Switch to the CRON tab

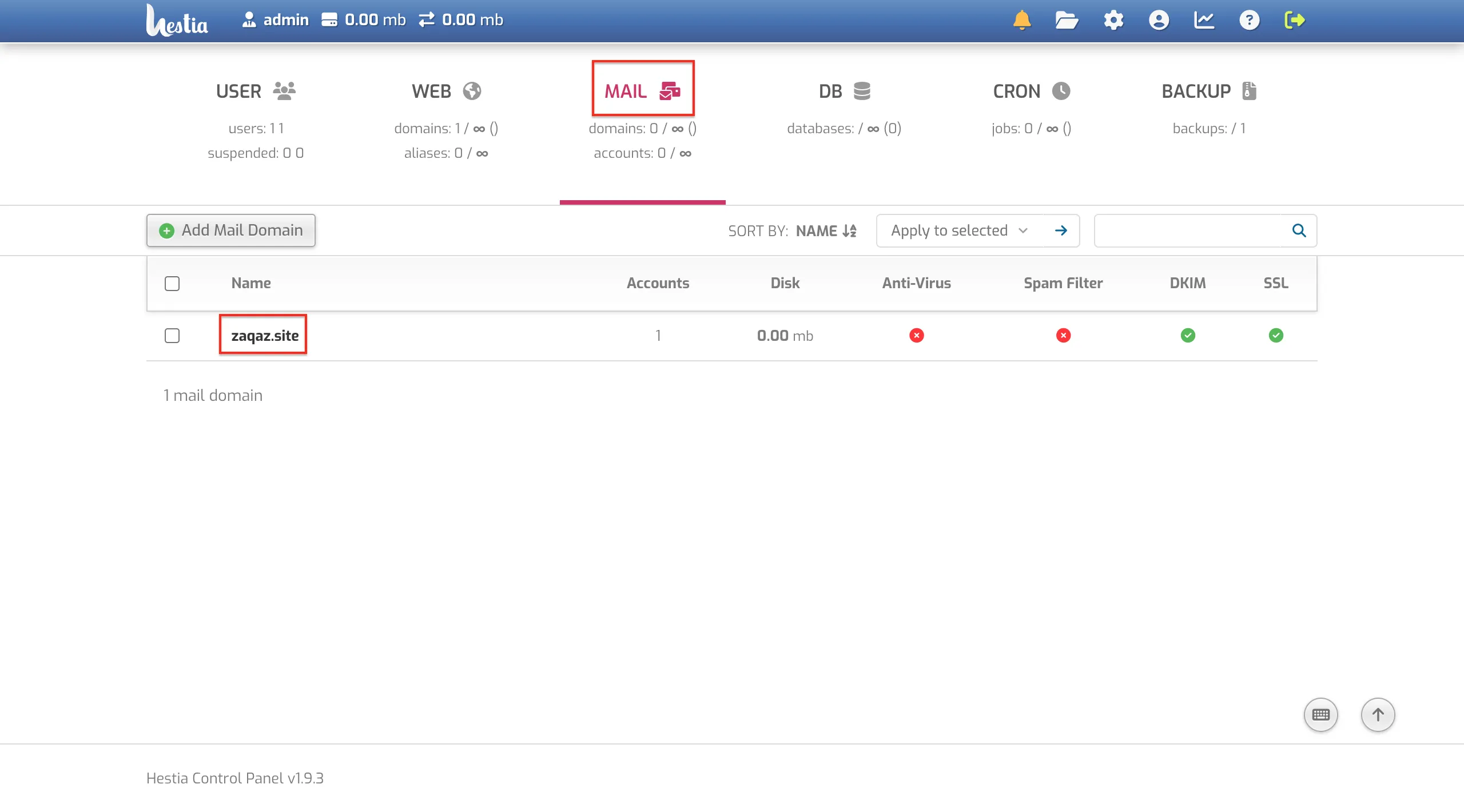(x=1031, y=91)
